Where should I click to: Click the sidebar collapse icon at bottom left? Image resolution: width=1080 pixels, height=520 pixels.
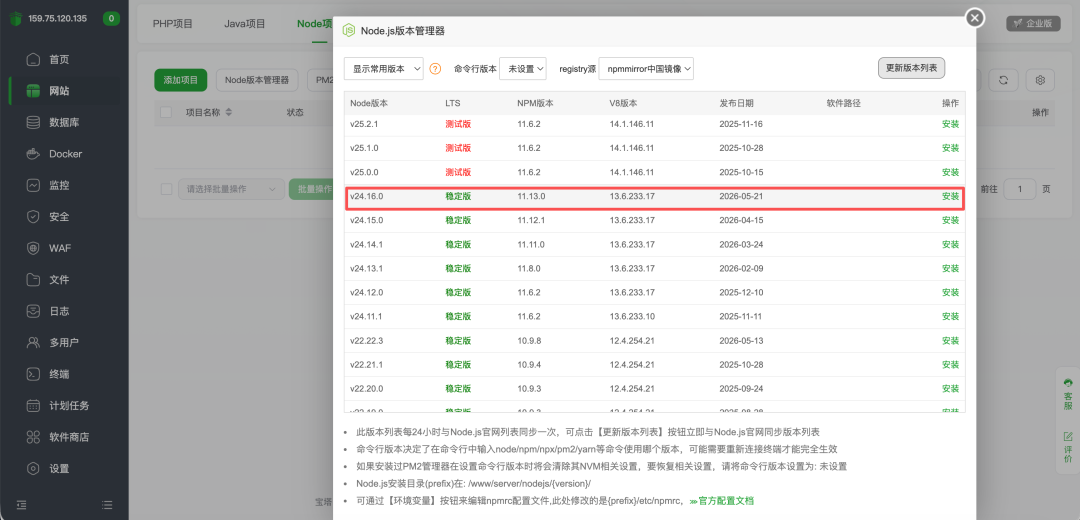click(21, 505)
